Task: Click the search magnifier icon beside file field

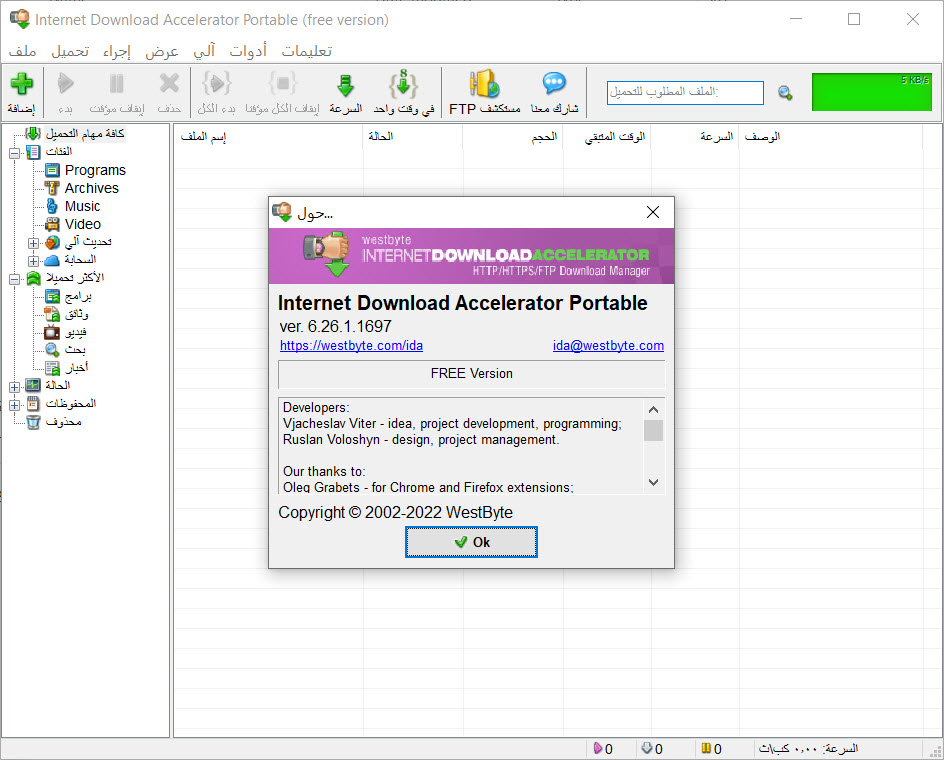Action: coord(785,93)
